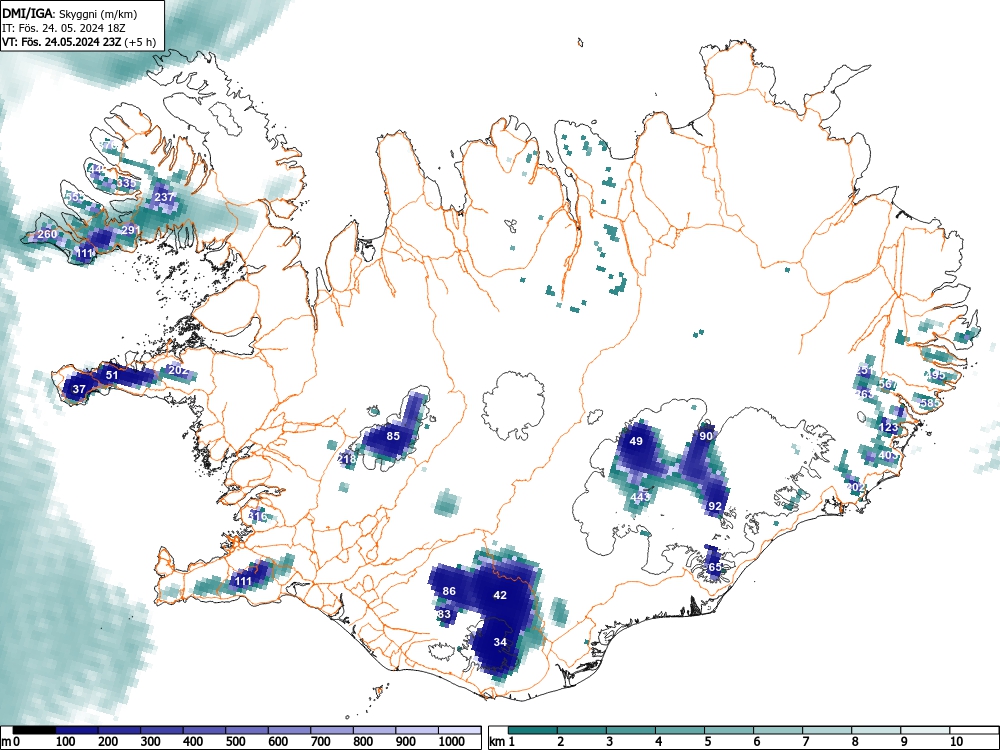Viewport: 1000px width, 750px height.
Task: Select the '6' kilometres legend label
Action: (x=757, y=742)
